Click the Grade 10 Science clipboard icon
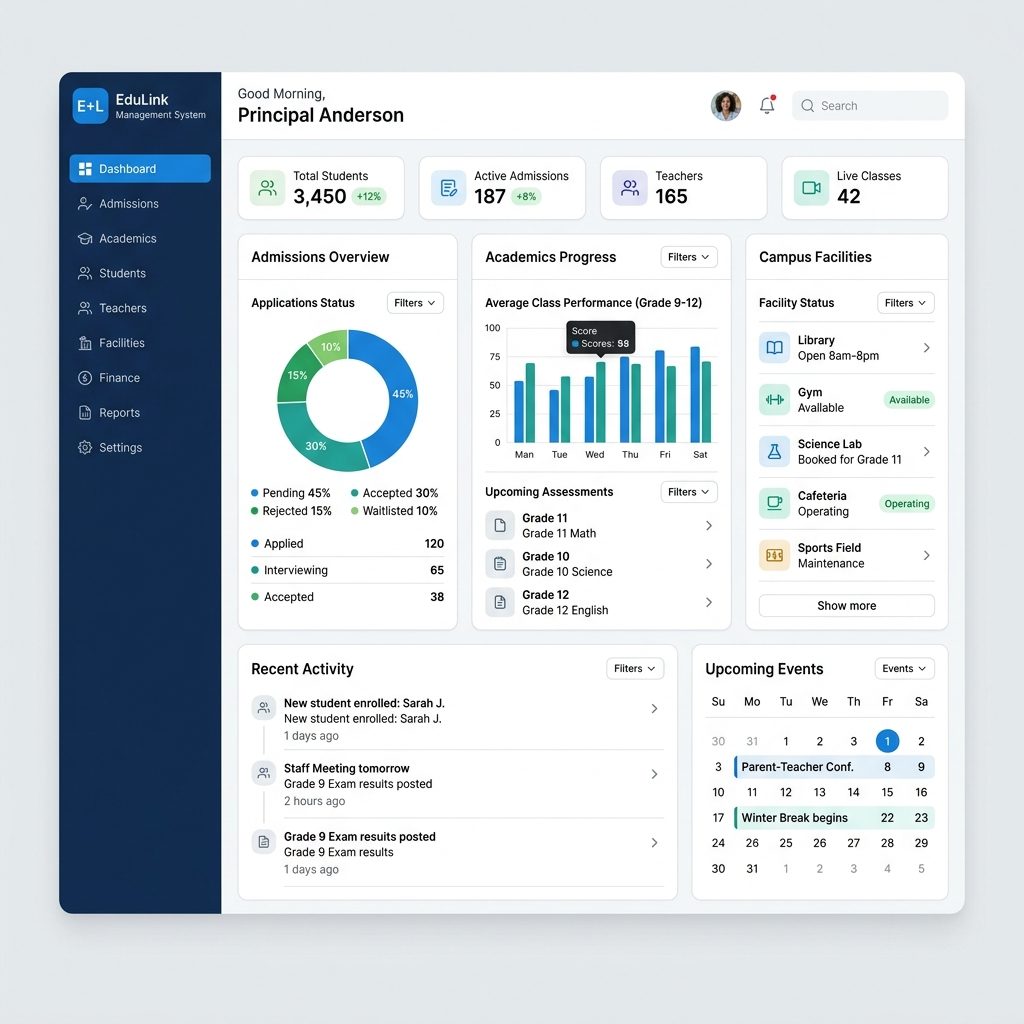This screenshot has width=1024, height=1024. click(500, 564)
